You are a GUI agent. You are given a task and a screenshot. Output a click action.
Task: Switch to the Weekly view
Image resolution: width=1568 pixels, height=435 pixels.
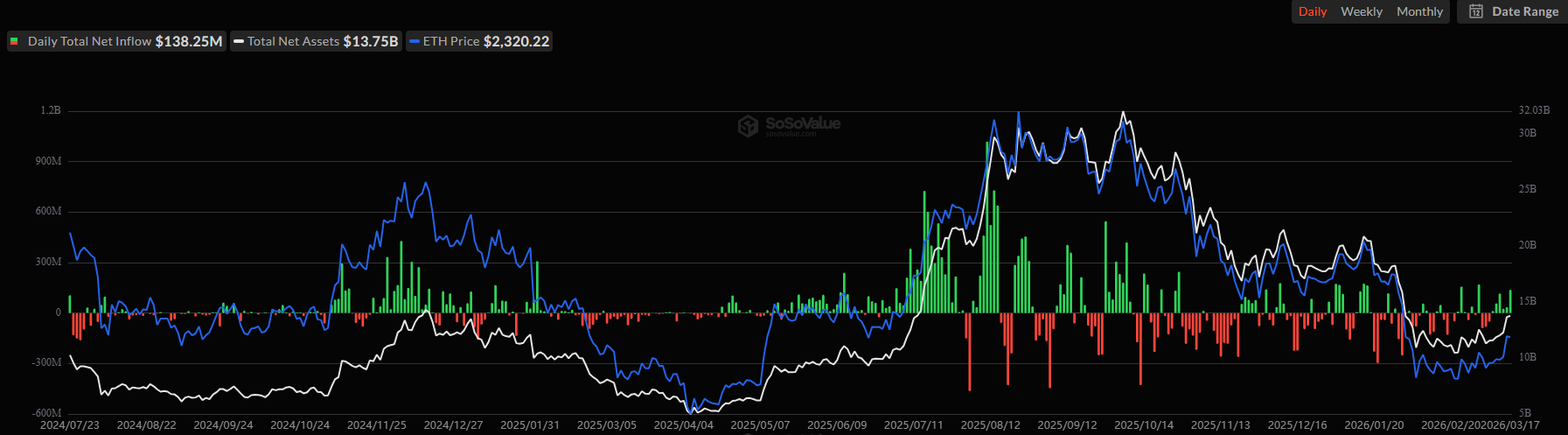[1362, 11]
